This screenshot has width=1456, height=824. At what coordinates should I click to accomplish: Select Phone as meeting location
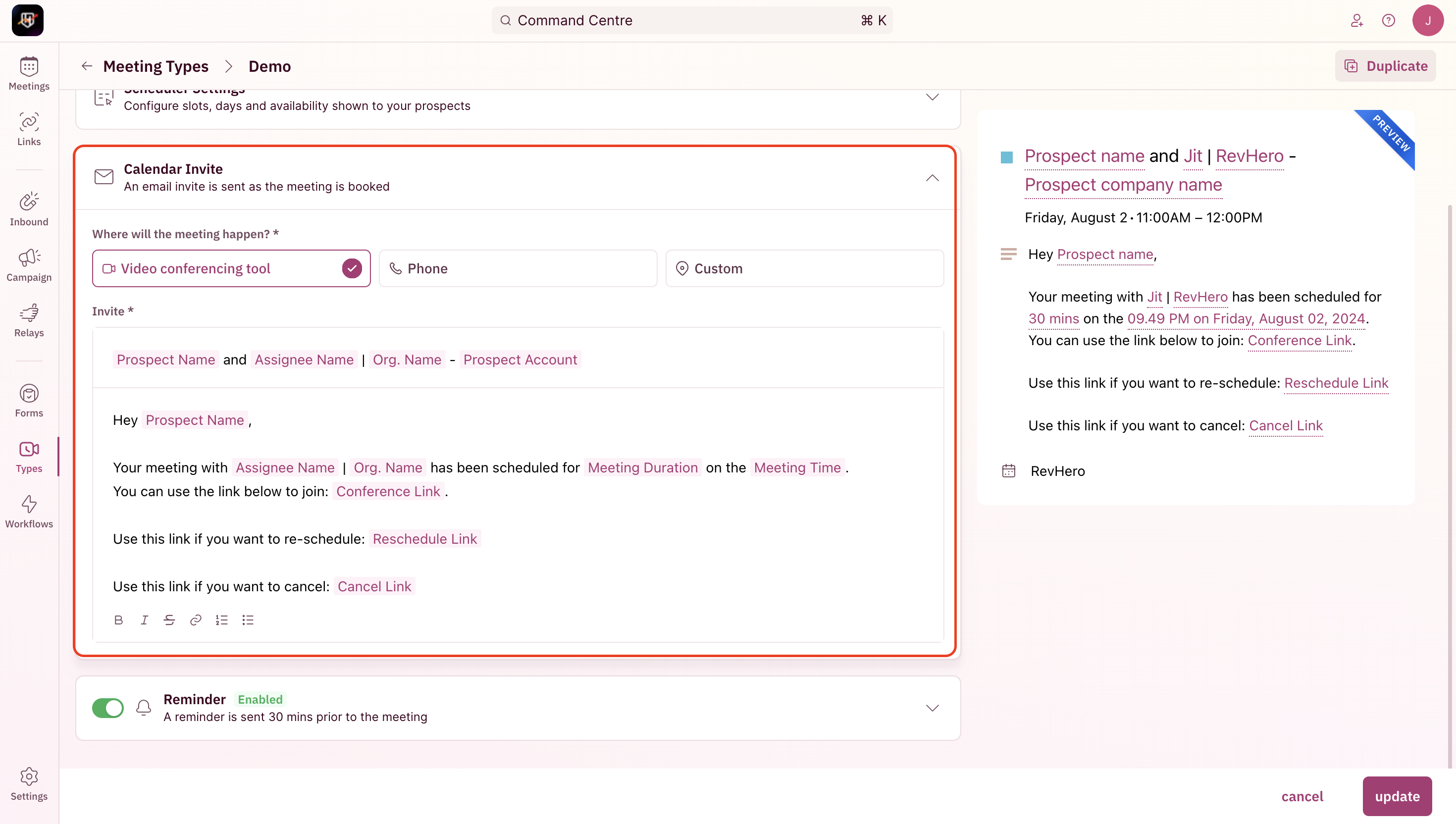click(x=518, y=268)
